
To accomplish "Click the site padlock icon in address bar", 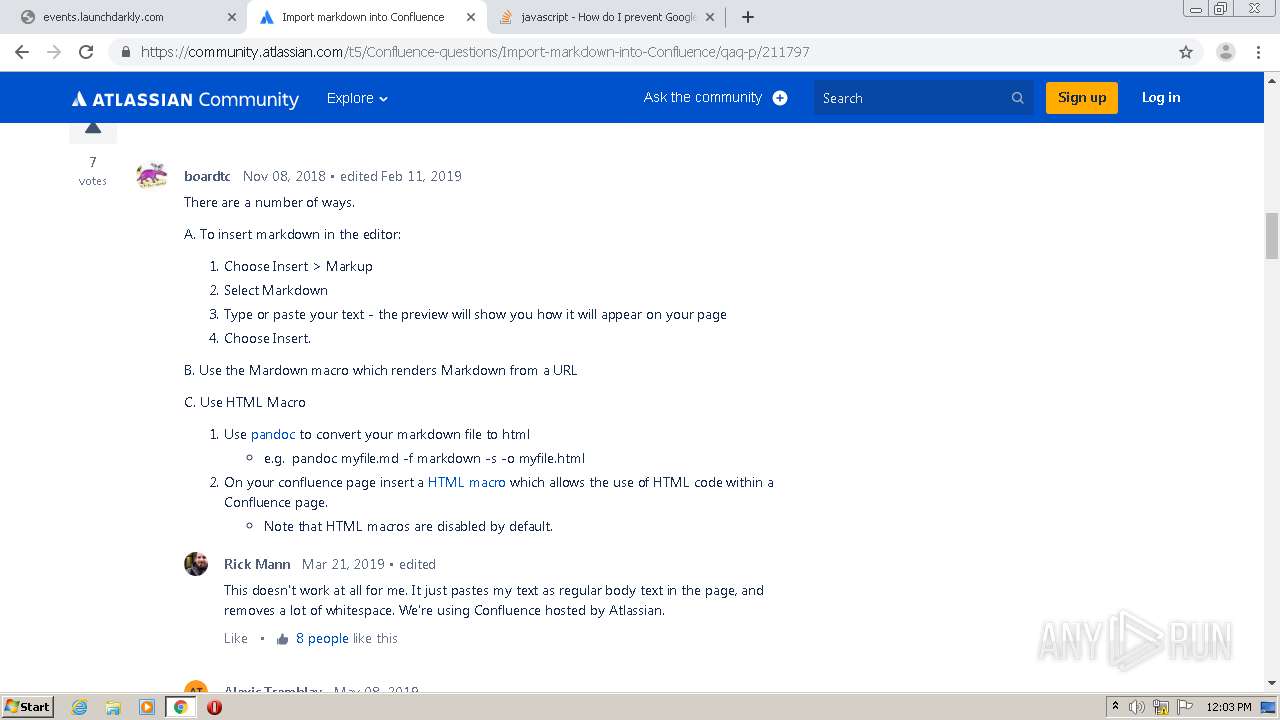I will (x=125, y=52).
